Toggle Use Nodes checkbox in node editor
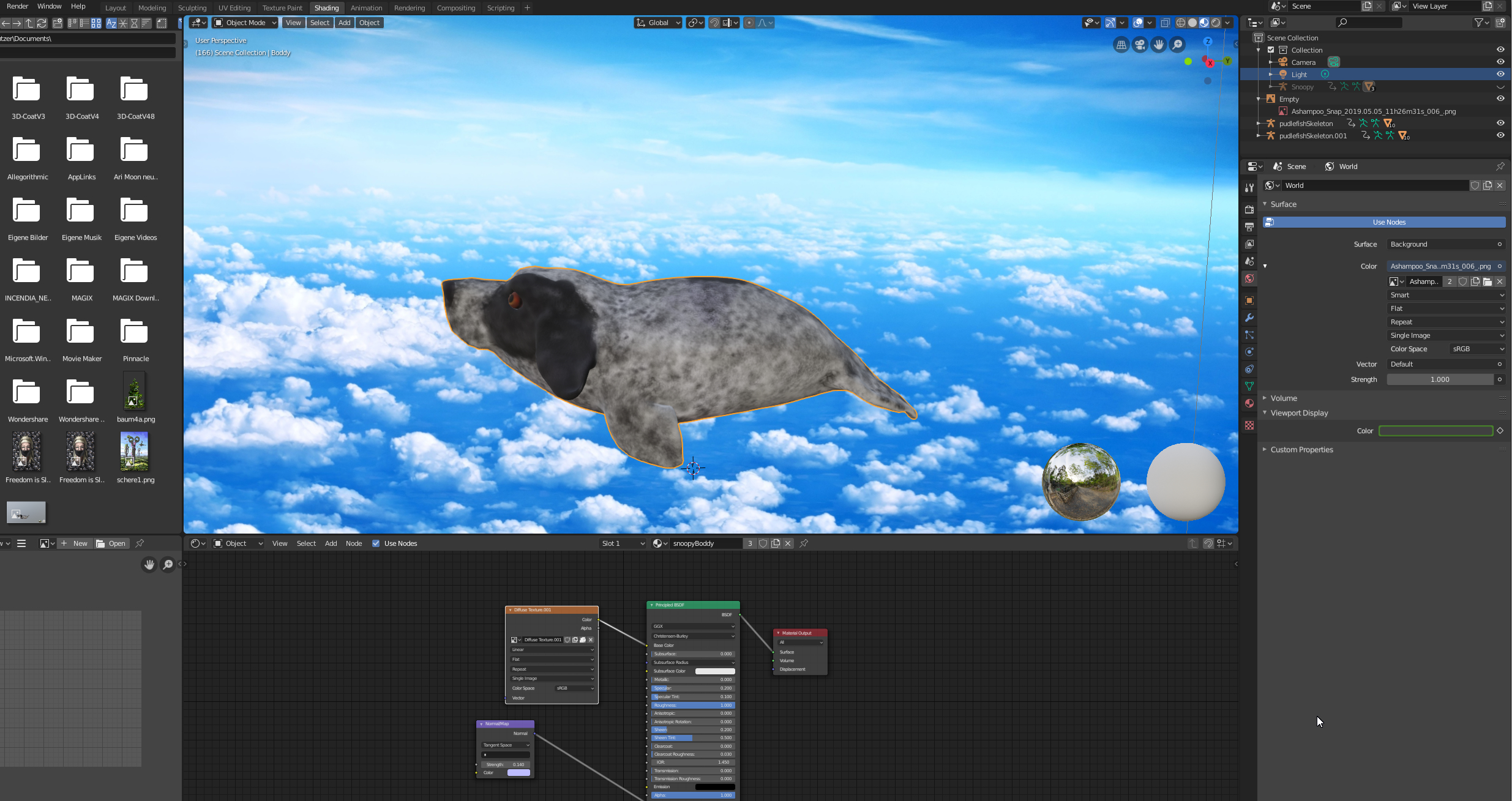 [376, 543]
